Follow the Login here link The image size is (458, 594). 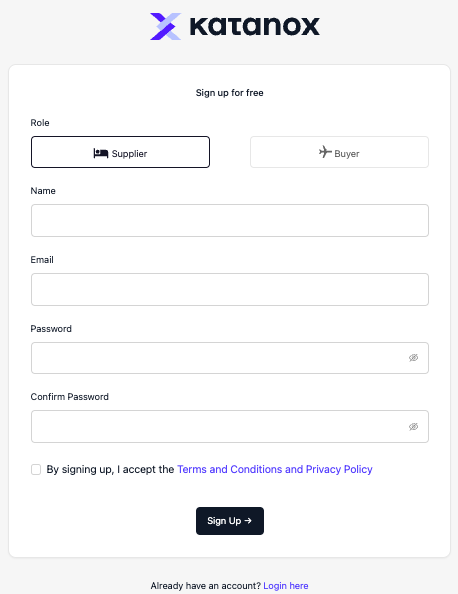click(x=286, y=586)
